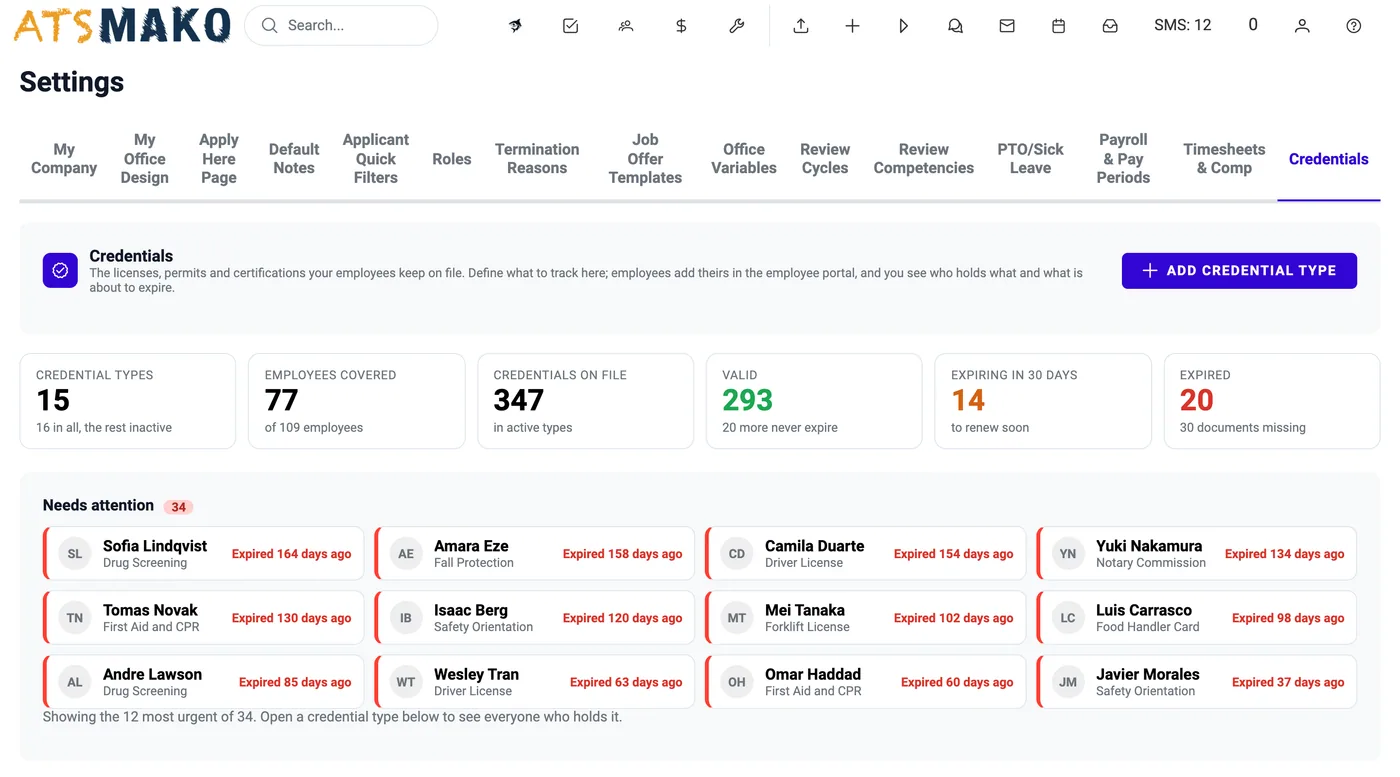Click the help question mark icon

pyautogui.click(x=1354, y=26)
